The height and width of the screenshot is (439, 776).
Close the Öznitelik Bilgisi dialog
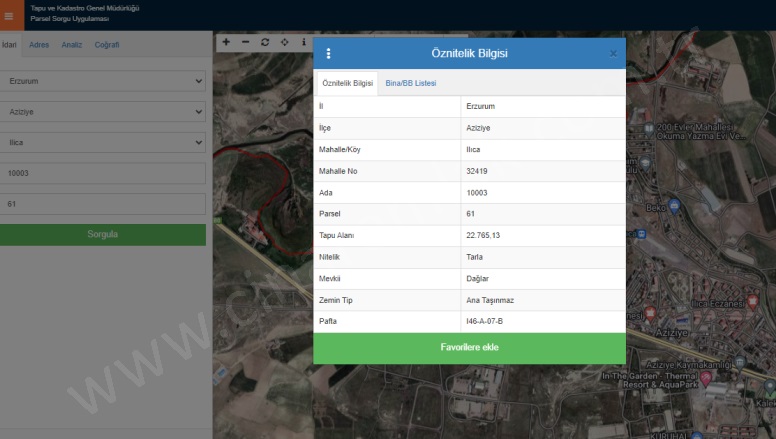click(x=613, y=53)
